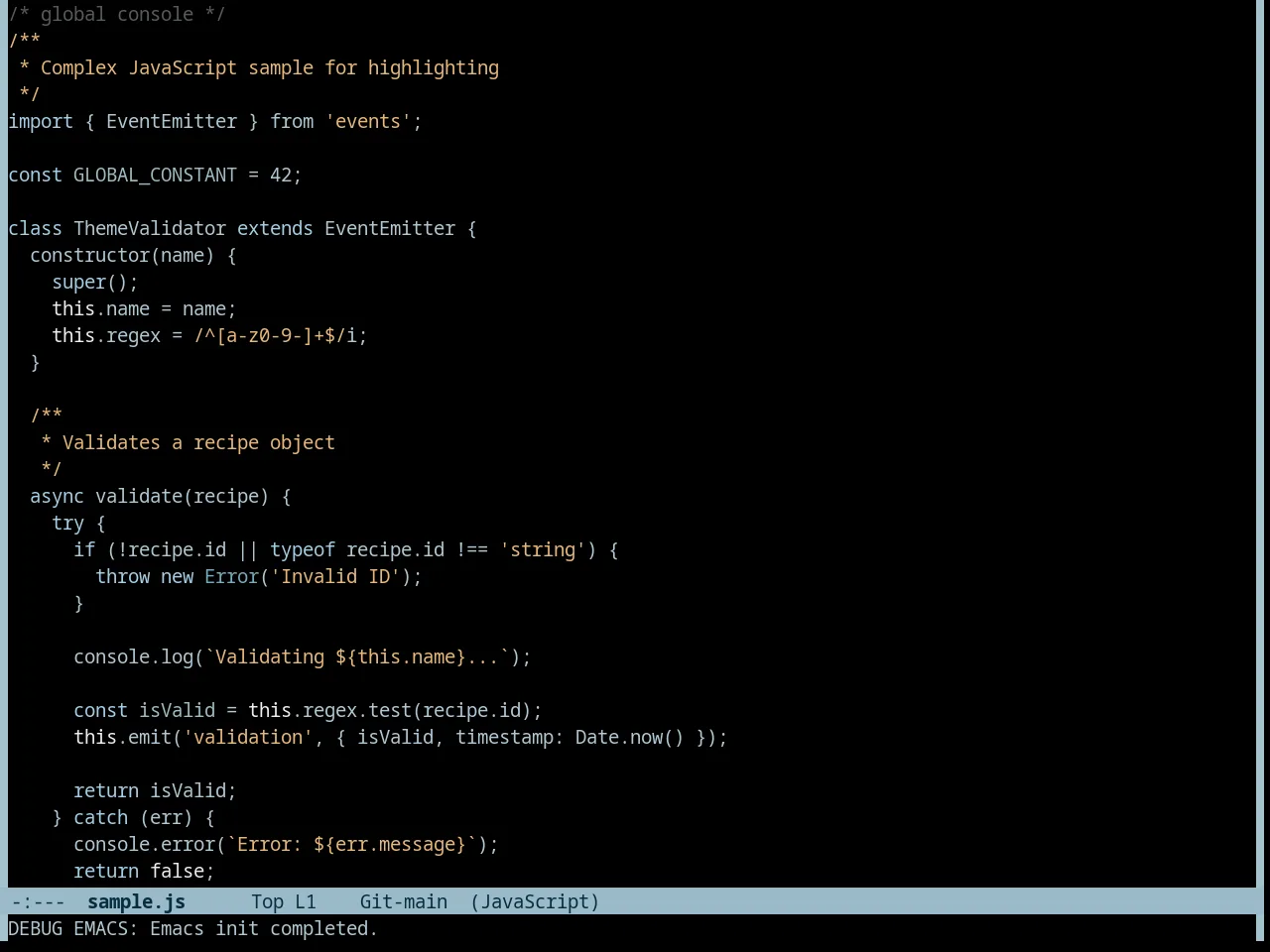This screenshot has width=1270, height=952.
Task: Click the 'Invalid ID' error string
Action: point(335,577)
